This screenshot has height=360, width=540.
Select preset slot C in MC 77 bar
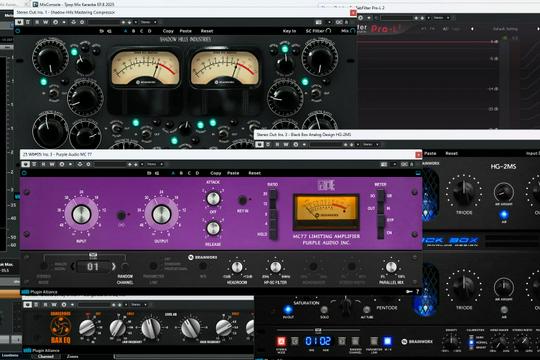click(x=189, y=173)
